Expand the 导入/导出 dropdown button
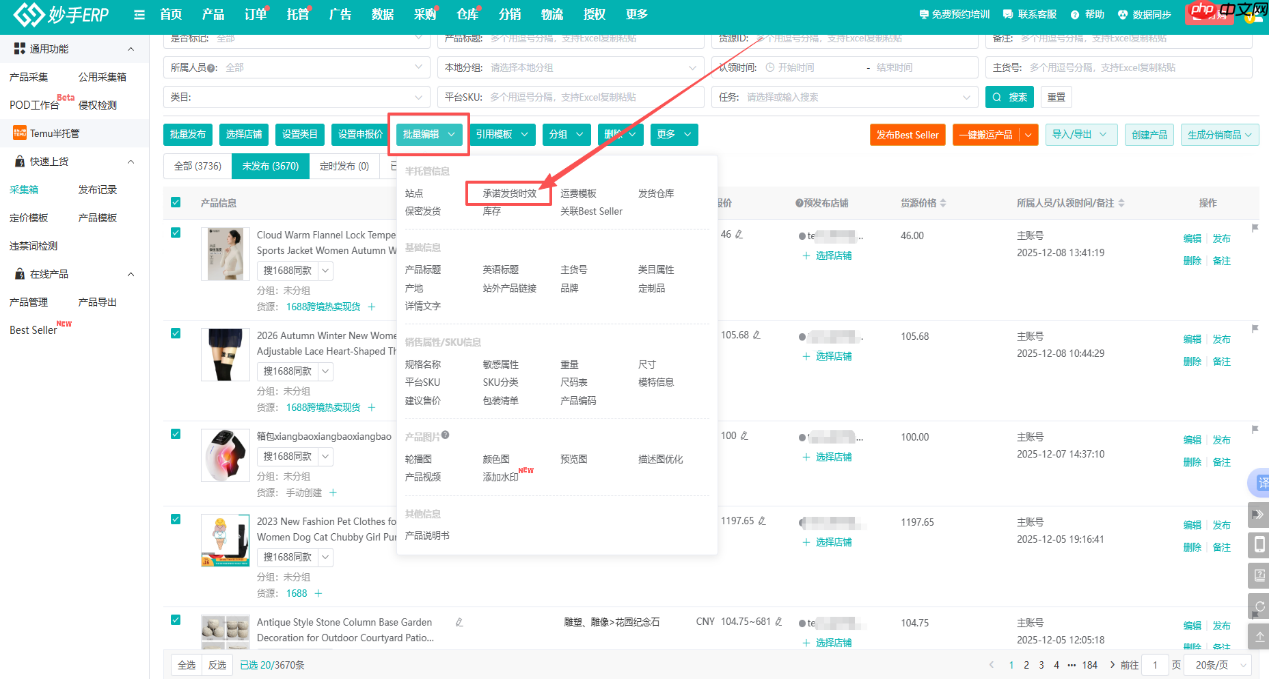 pos(1081,135)
